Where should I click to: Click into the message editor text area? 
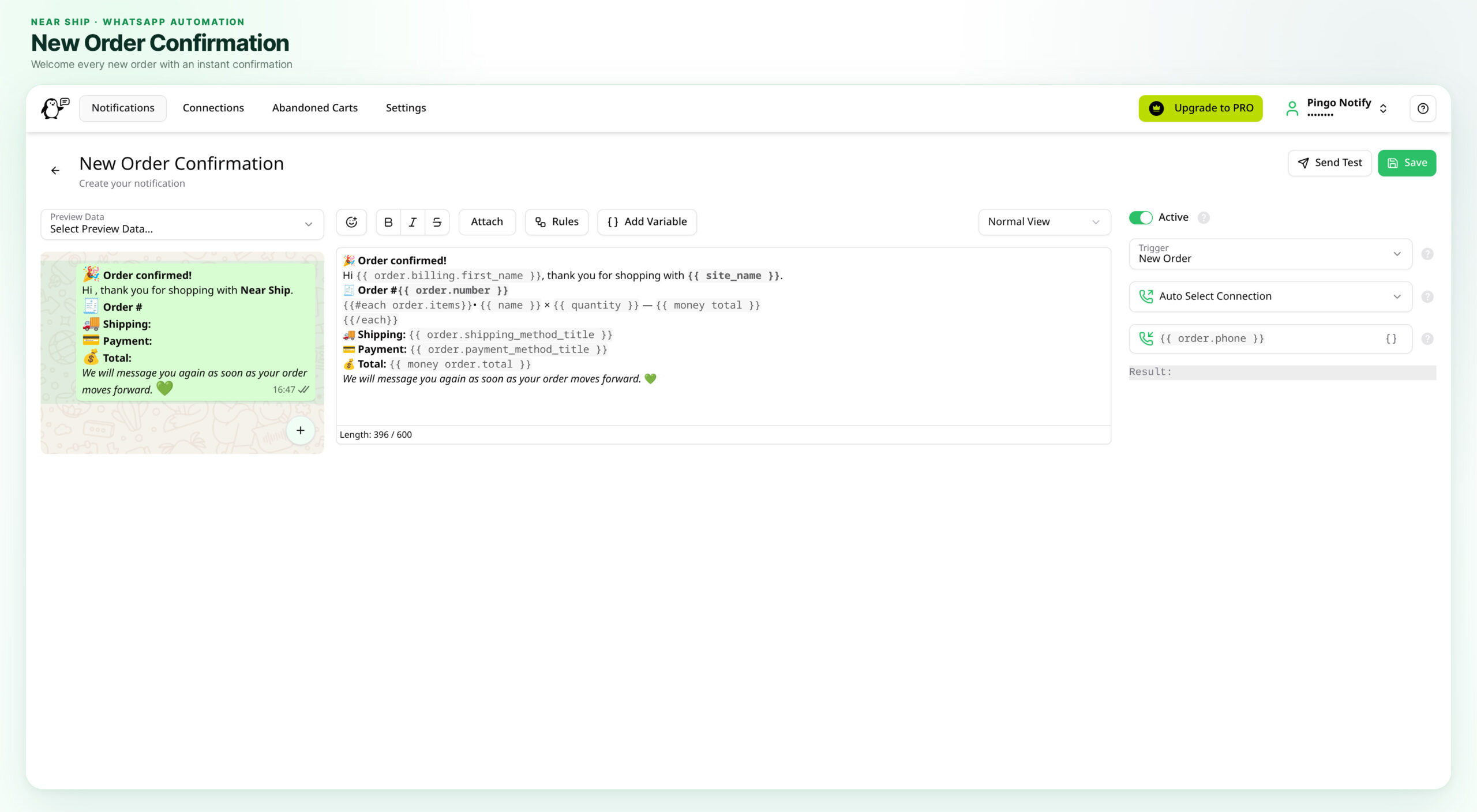(x=723, y=337)
